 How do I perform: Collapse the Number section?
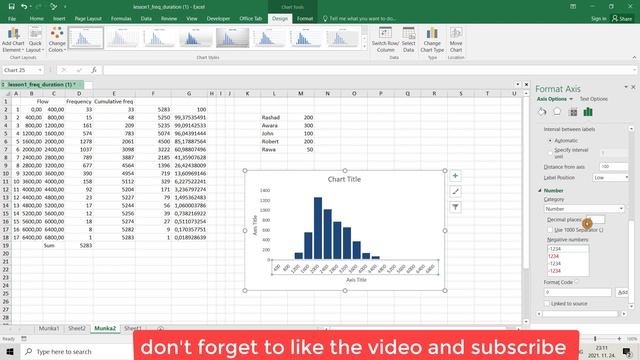(540, 191)
